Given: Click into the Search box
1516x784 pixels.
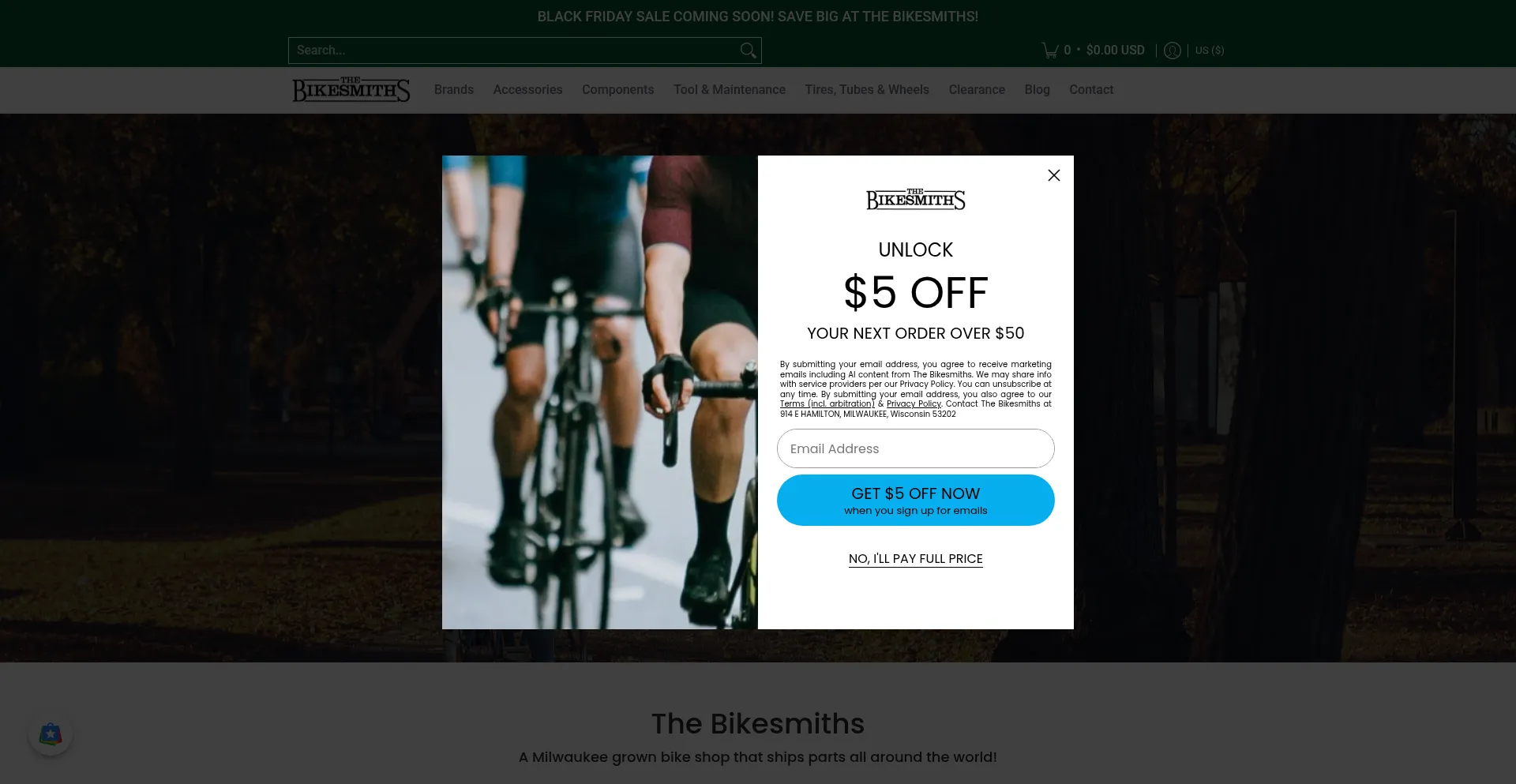Looking at the screenshot, I should click(x=513, y=51).
